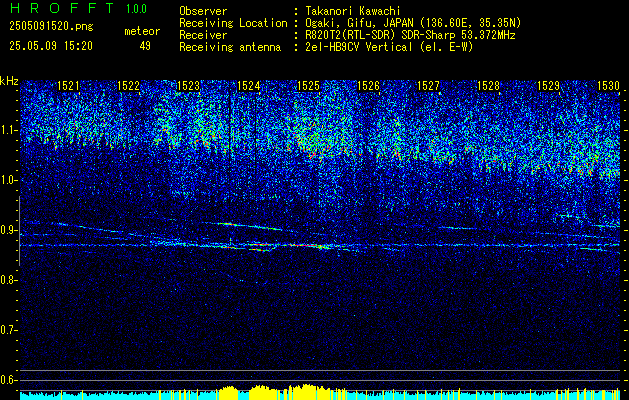Image resolution: width=629 pixels, height=400 pixels.
Task: Click the 0.6 kHz axis label
Action: coord(9,380)
